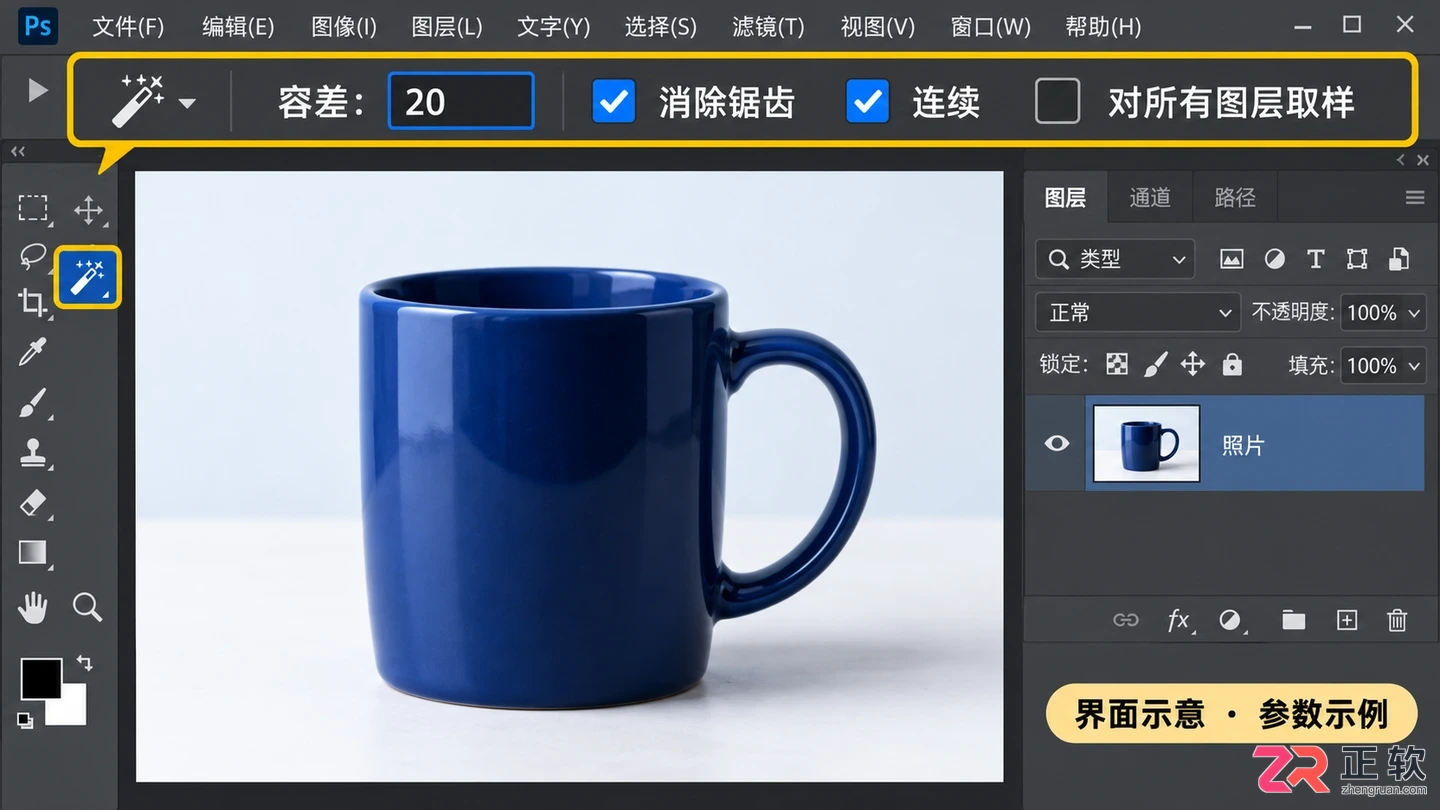Filter layers by text type
This screenshot has height=810, width=1440.
1316,260
